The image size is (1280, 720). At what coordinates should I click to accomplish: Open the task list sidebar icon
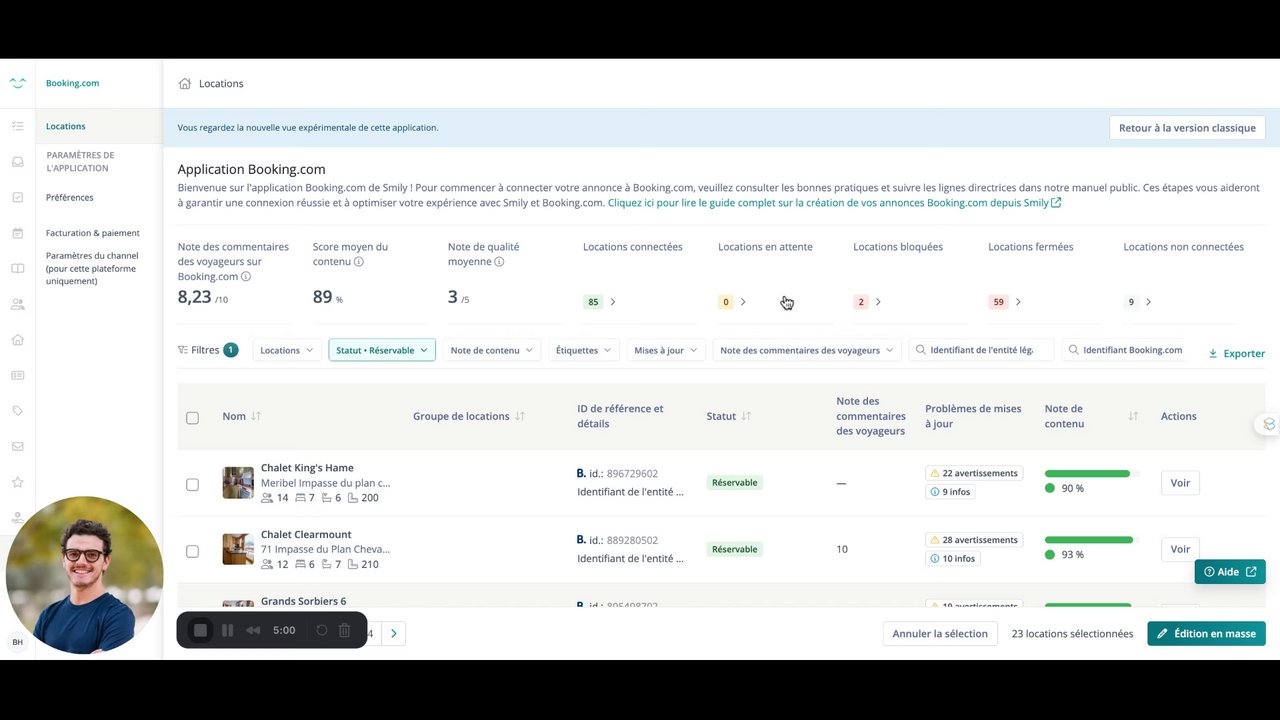[x=17, y=126]
